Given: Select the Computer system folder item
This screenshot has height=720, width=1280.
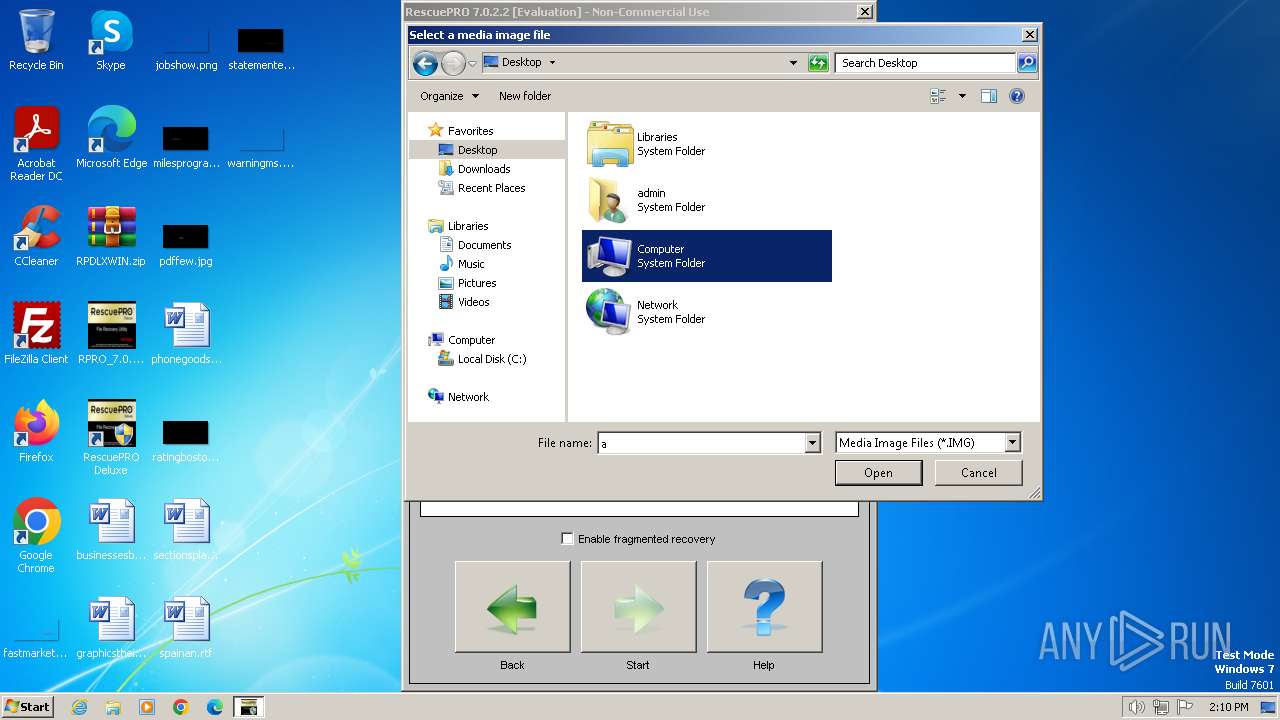Looking at the screenshot, I should [707, 256].
